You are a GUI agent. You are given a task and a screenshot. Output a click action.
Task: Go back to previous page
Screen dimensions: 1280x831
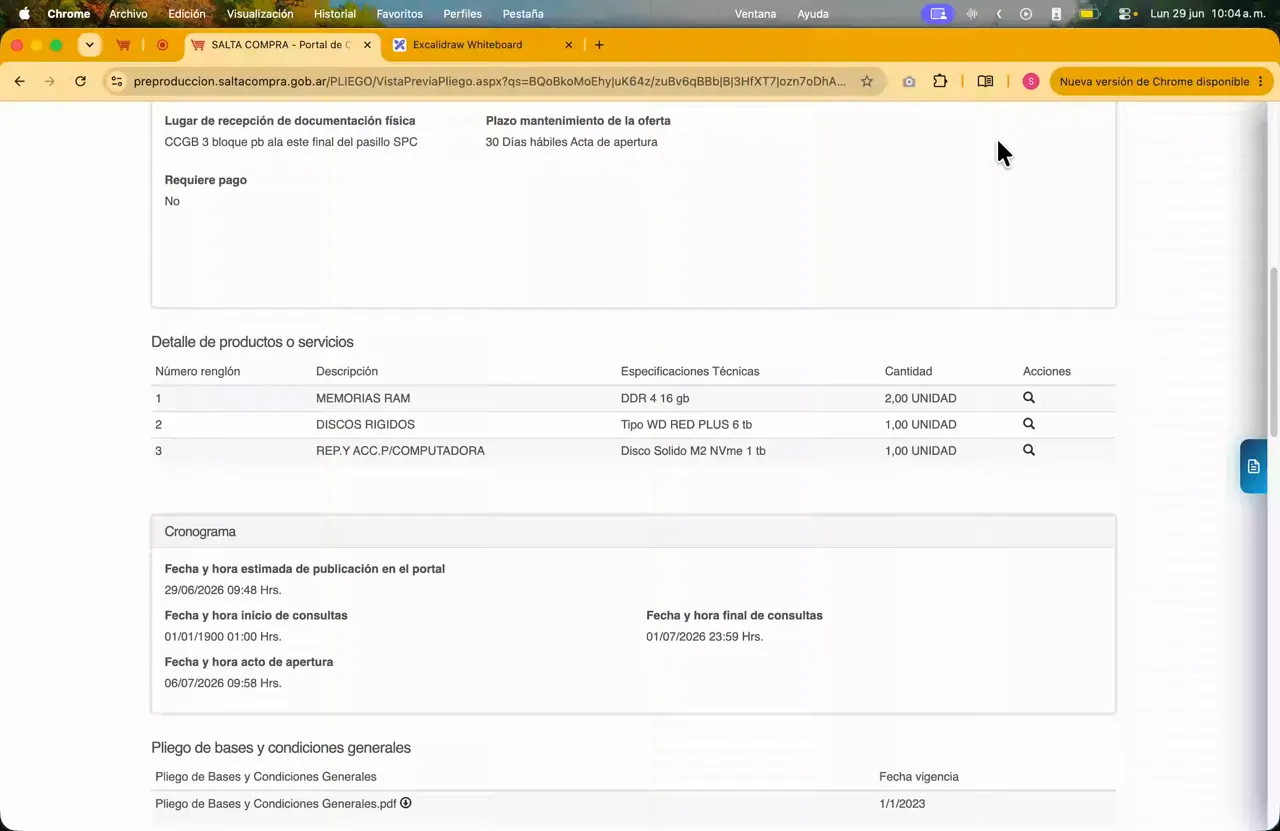[x=19, y=81]
